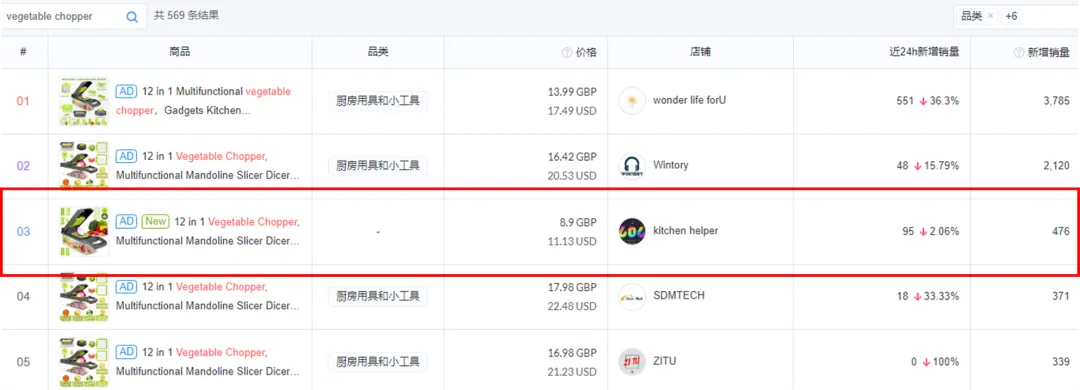Sort by 新增销量 column header
Image resolution: width=1080 pixels, height=390 pixels.
click(1048, 52)
